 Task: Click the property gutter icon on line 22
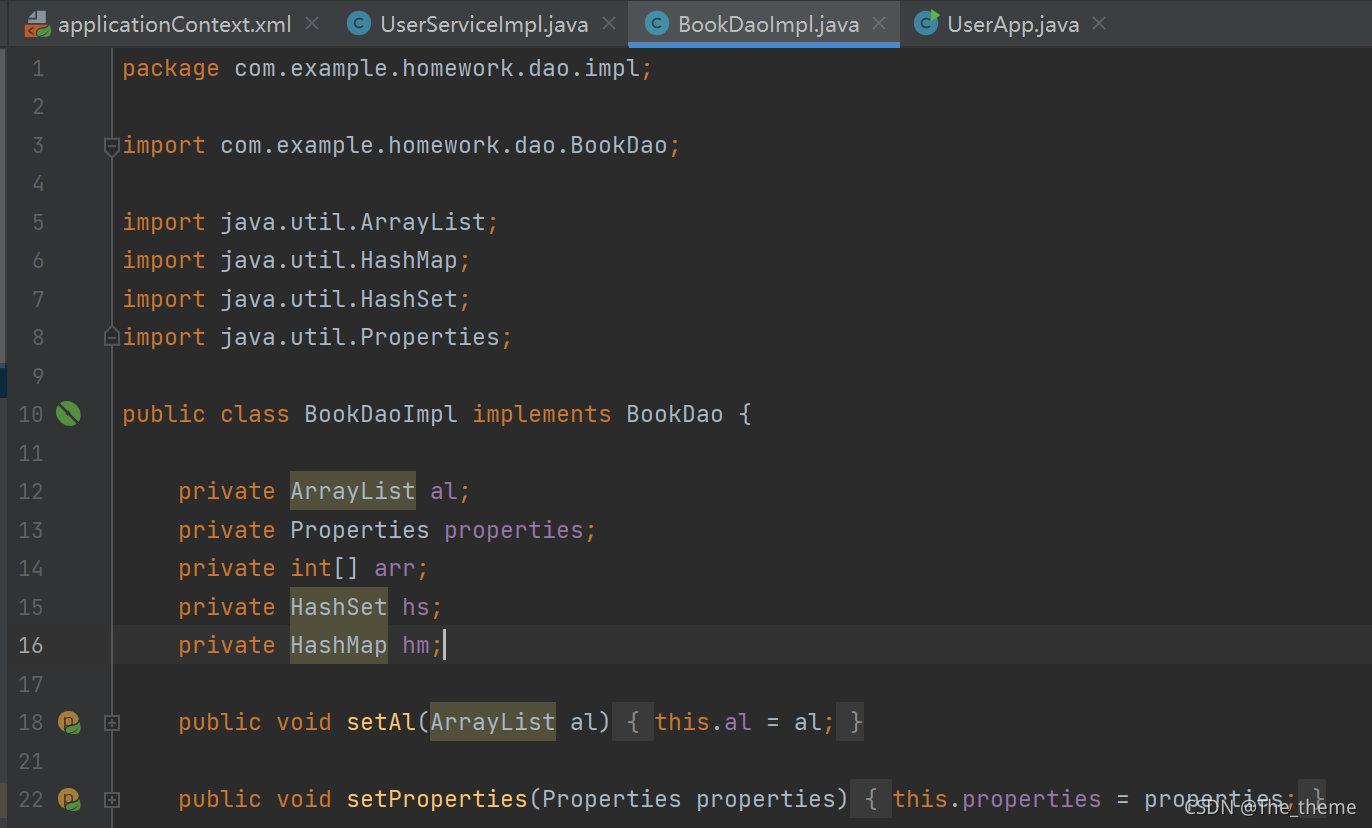click(69, 799)
